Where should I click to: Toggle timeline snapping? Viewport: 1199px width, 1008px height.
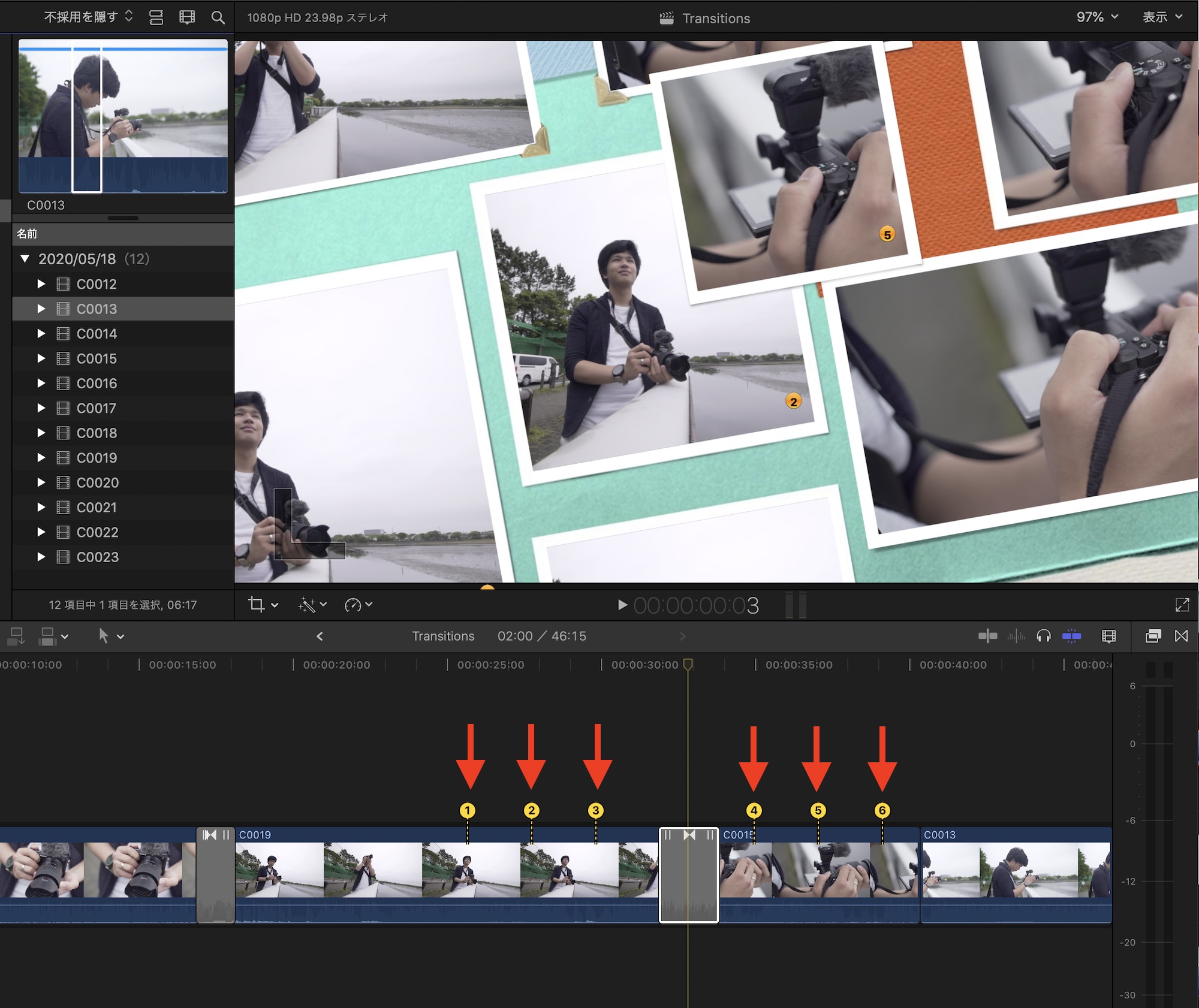1071,636
